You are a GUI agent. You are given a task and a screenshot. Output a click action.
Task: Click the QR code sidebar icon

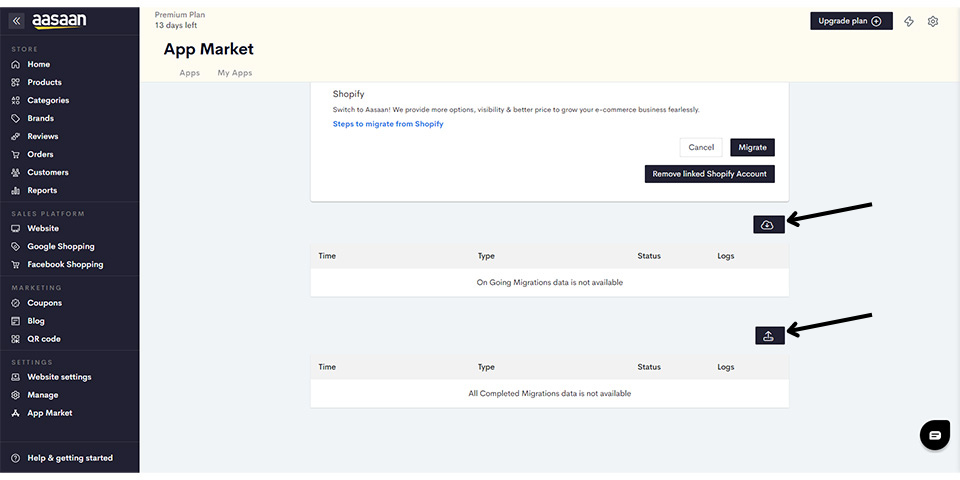pyautogui.click(x=16, y=339)
